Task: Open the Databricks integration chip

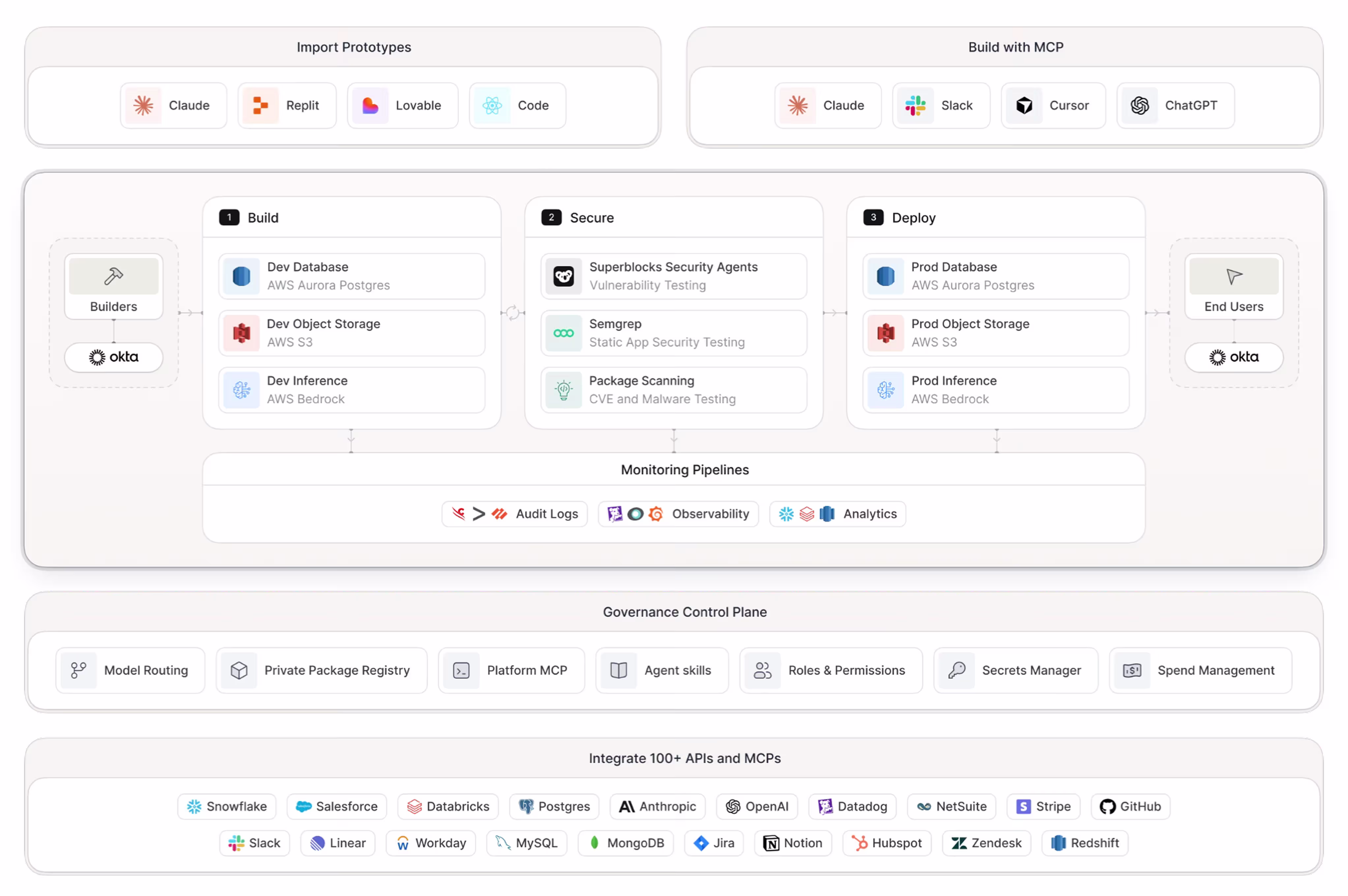Action: (x=448, y=806)
